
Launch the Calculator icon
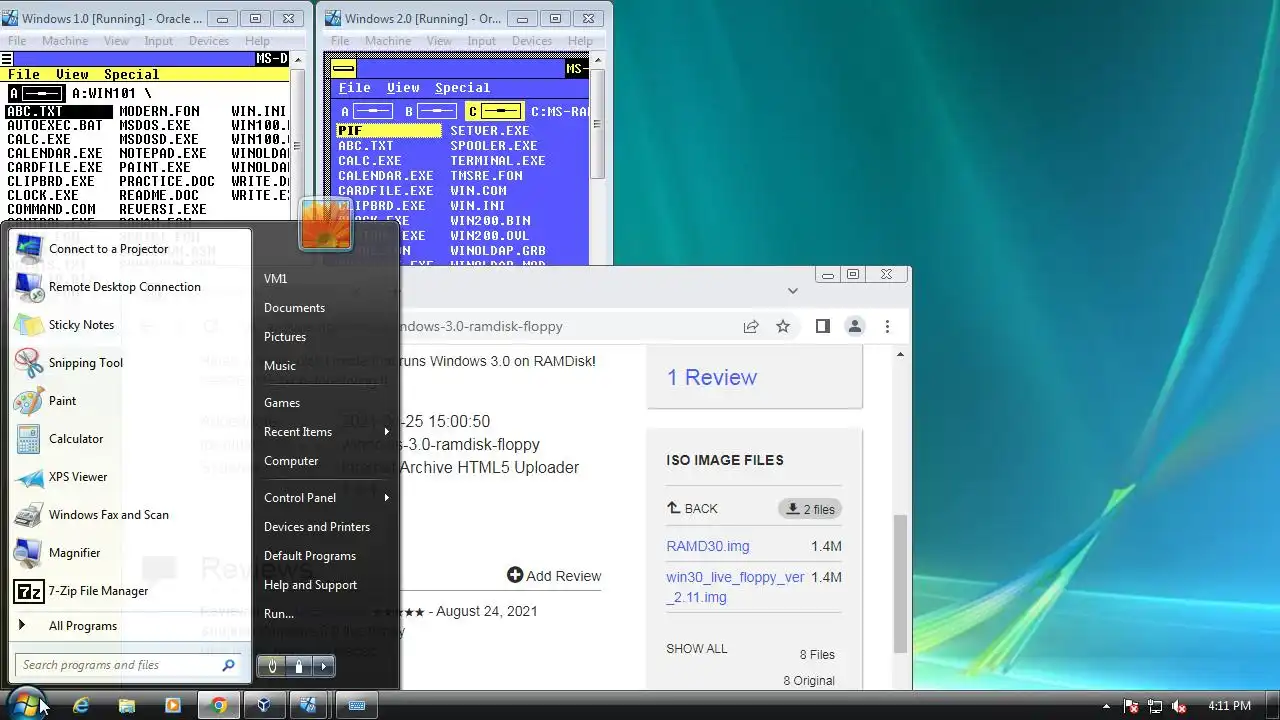[29, 439]
